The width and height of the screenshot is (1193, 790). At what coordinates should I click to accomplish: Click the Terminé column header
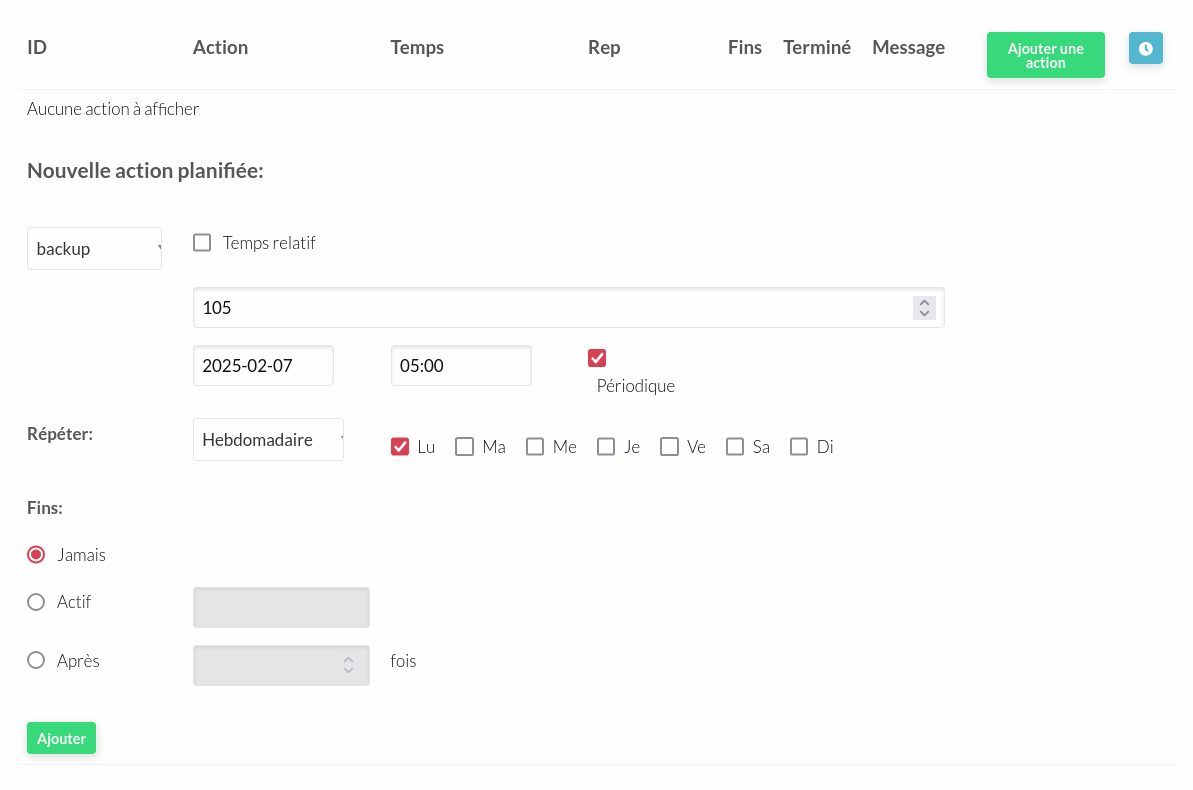click(x=817, y=47)
